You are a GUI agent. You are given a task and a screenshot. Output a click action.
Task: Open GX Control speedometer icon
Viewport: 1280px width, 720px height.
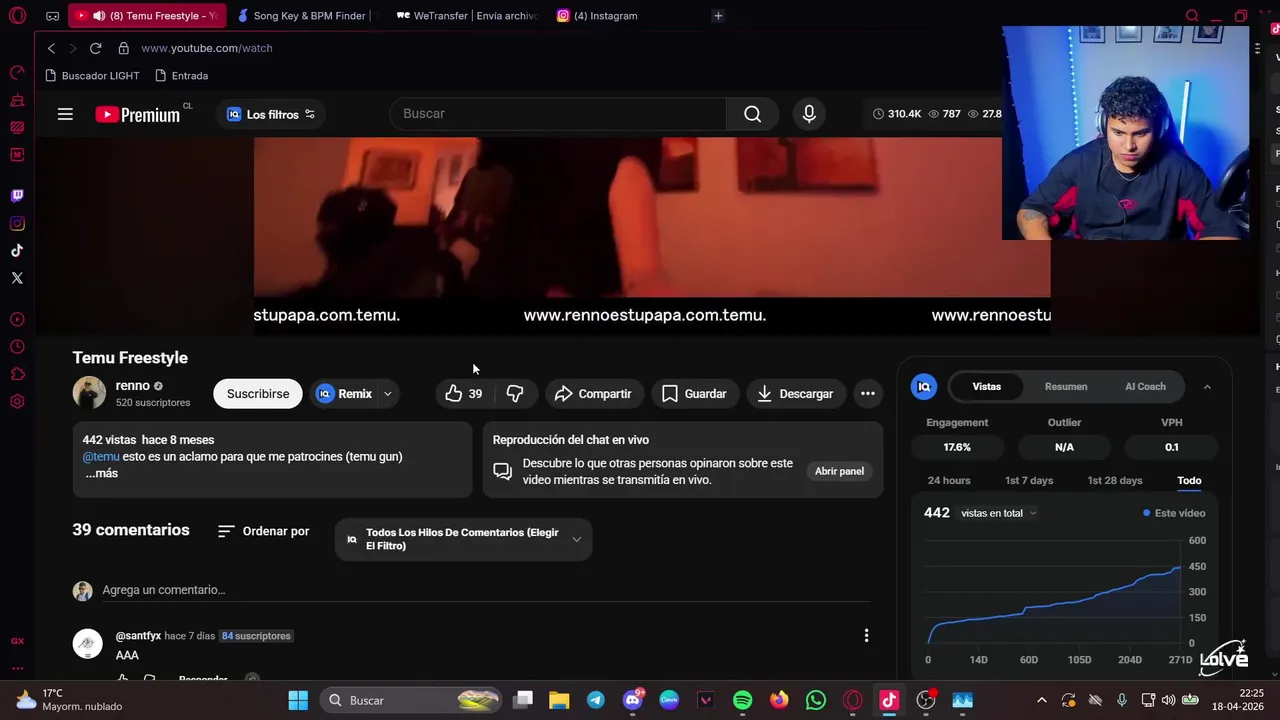click(17, 73)
